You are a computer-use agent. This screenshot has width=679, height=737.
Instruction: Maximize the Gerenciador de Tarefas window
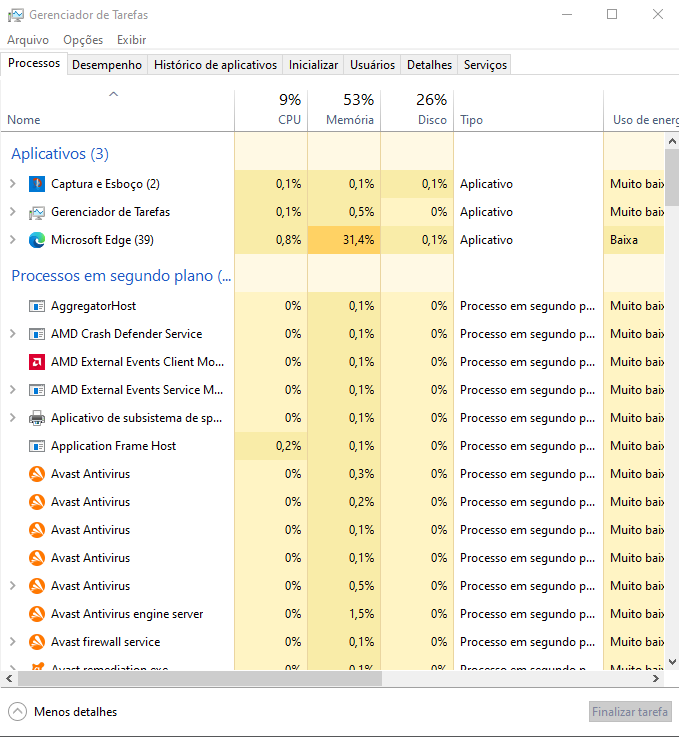coord(612,15)
